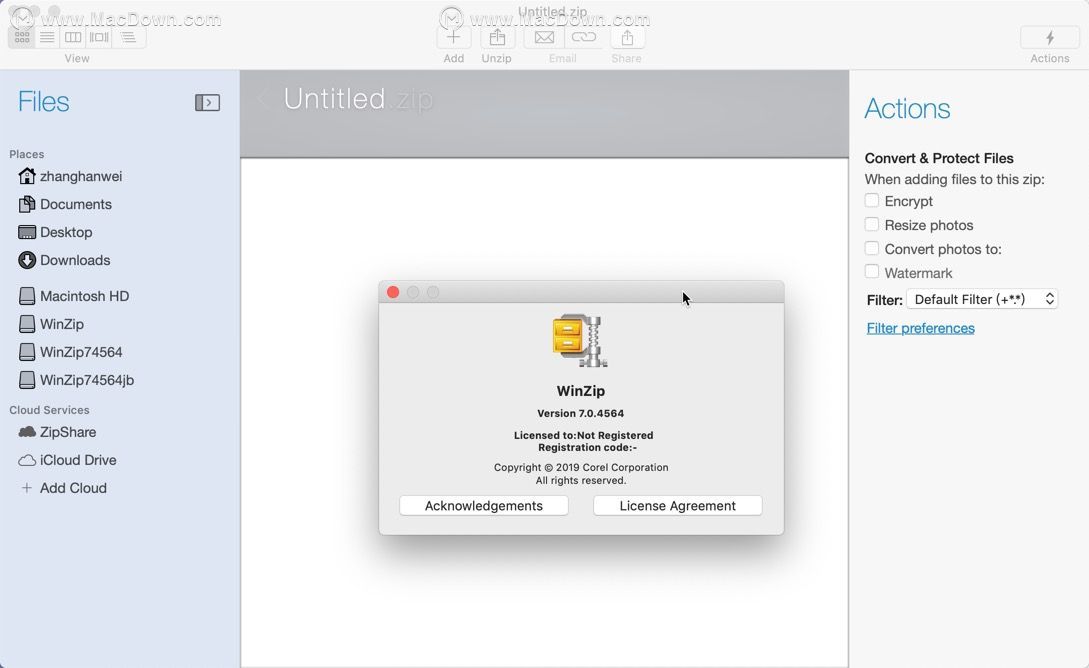Viewport: 1089px width, 668px height.
Task: Enable the Encrypt checkbox
Action: point(872,201)
